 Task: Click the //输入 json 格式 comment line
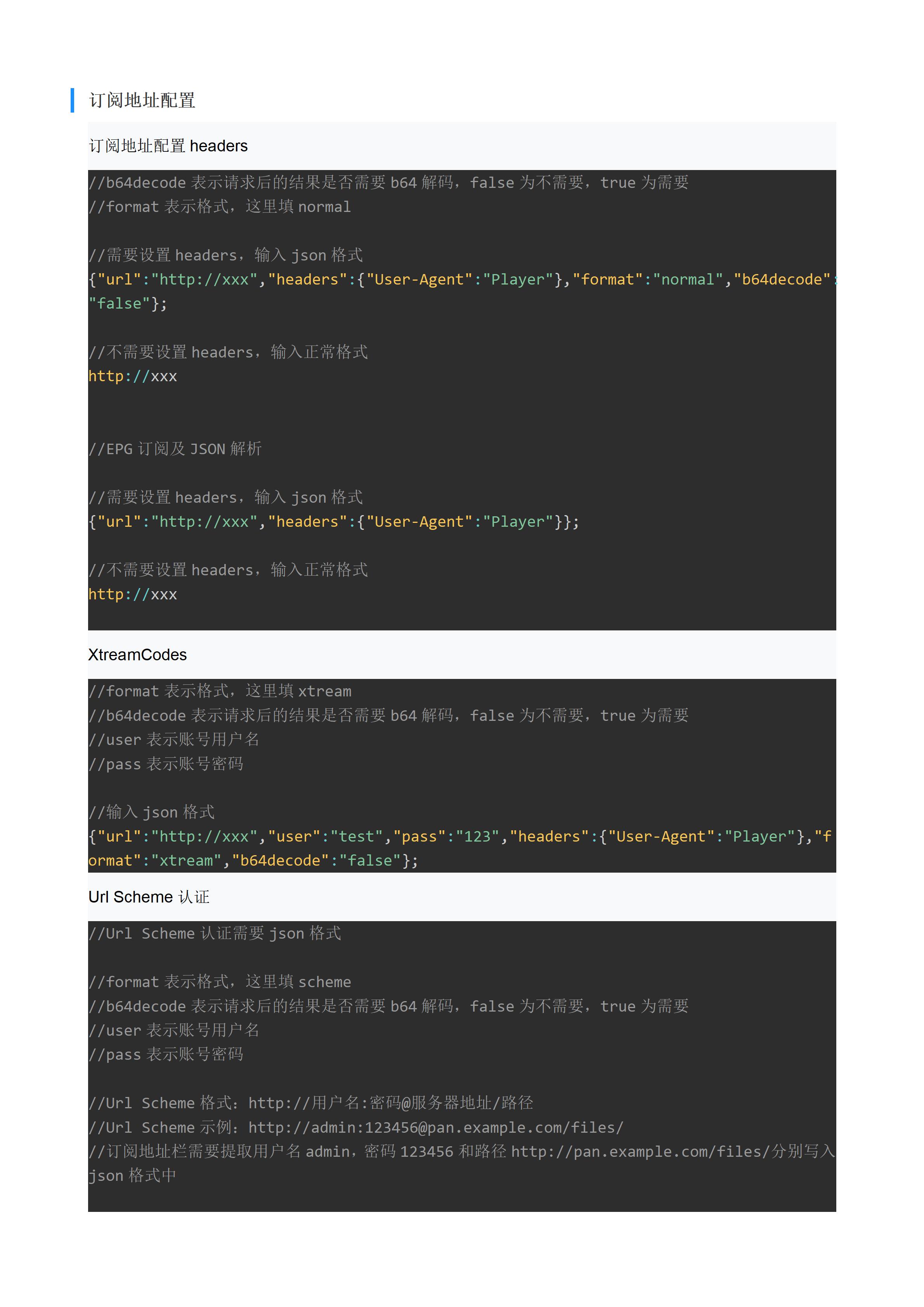(152, 812)
